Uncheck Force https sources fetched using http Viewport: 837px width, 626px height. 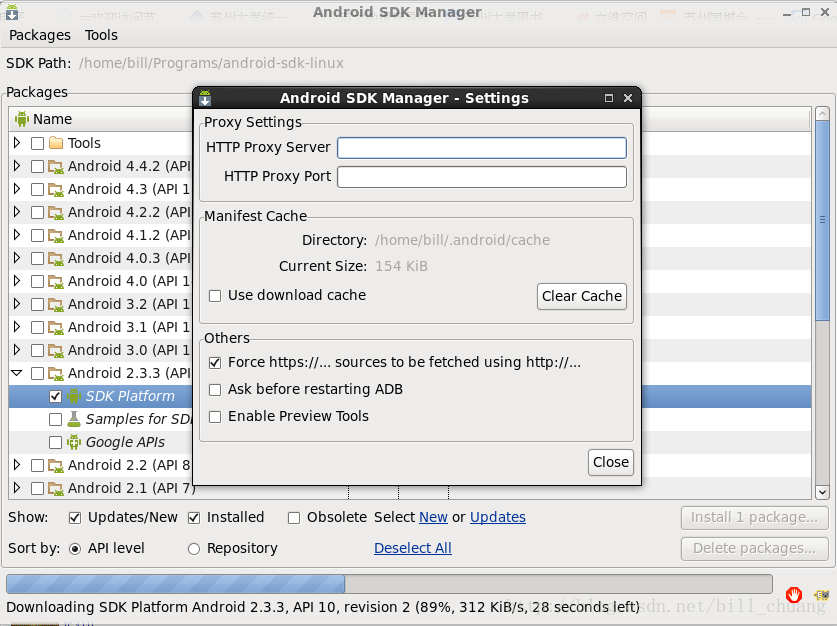click(215, 363)
